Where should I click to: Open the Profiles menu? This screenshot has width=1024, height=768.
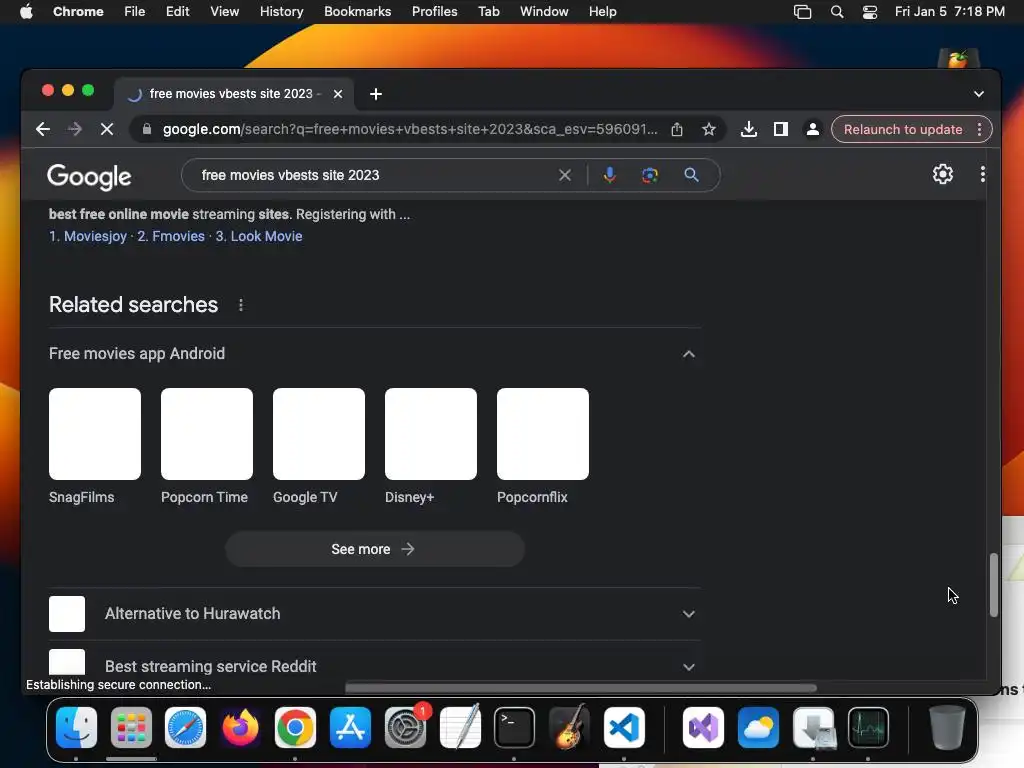pyautogui.click(x=435, y=12)
